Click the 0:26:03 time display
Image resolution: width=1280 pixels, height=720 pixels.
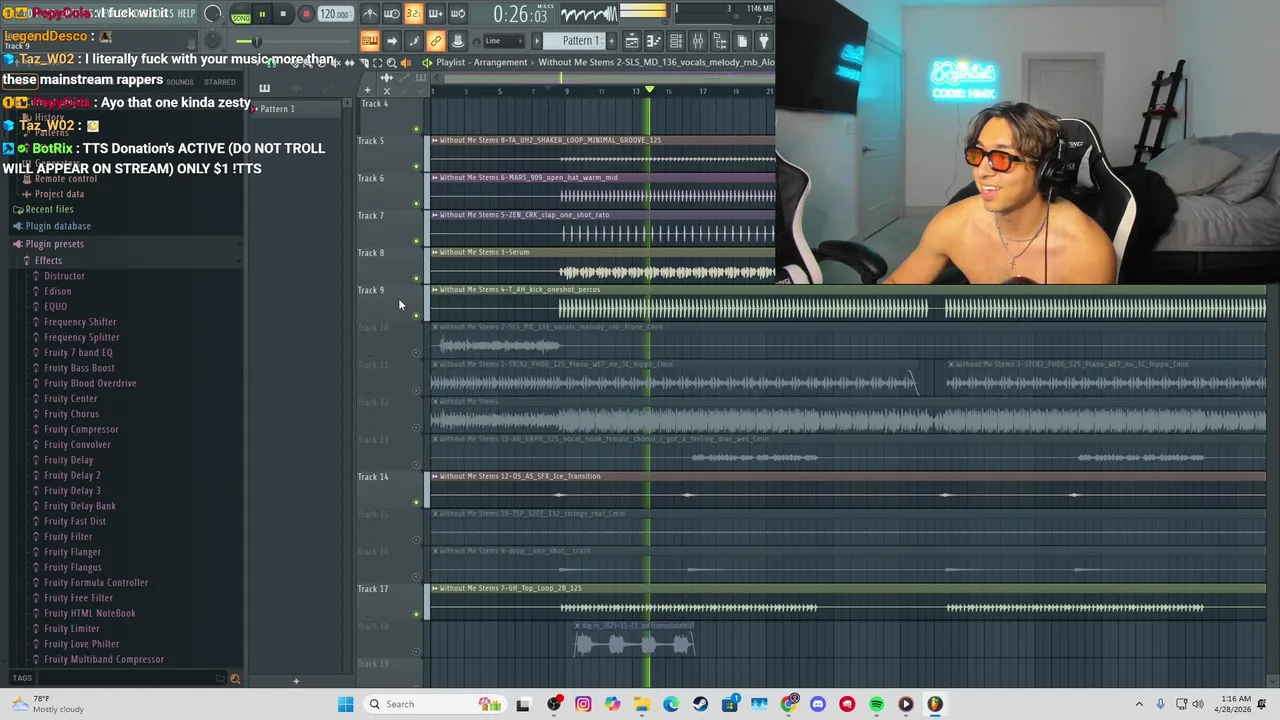tap(520, 15)
